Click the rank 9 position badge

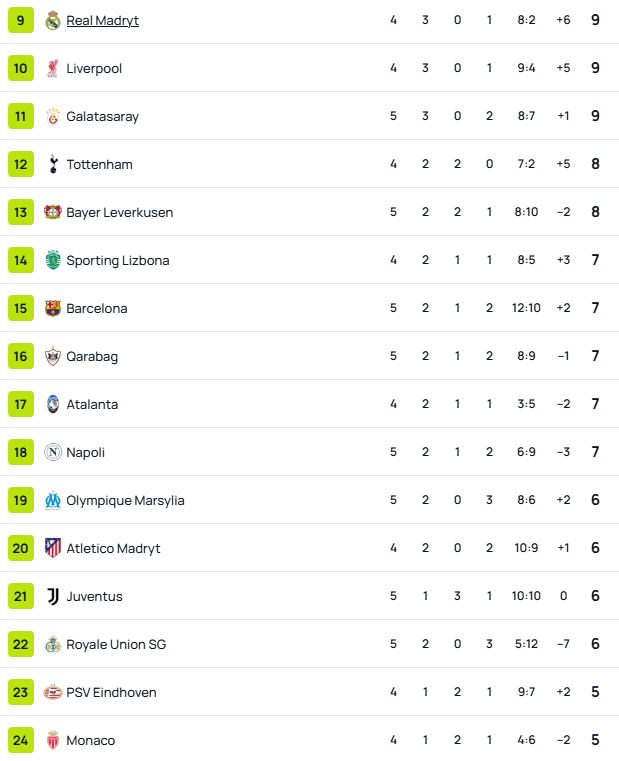[x=21, y=20]
